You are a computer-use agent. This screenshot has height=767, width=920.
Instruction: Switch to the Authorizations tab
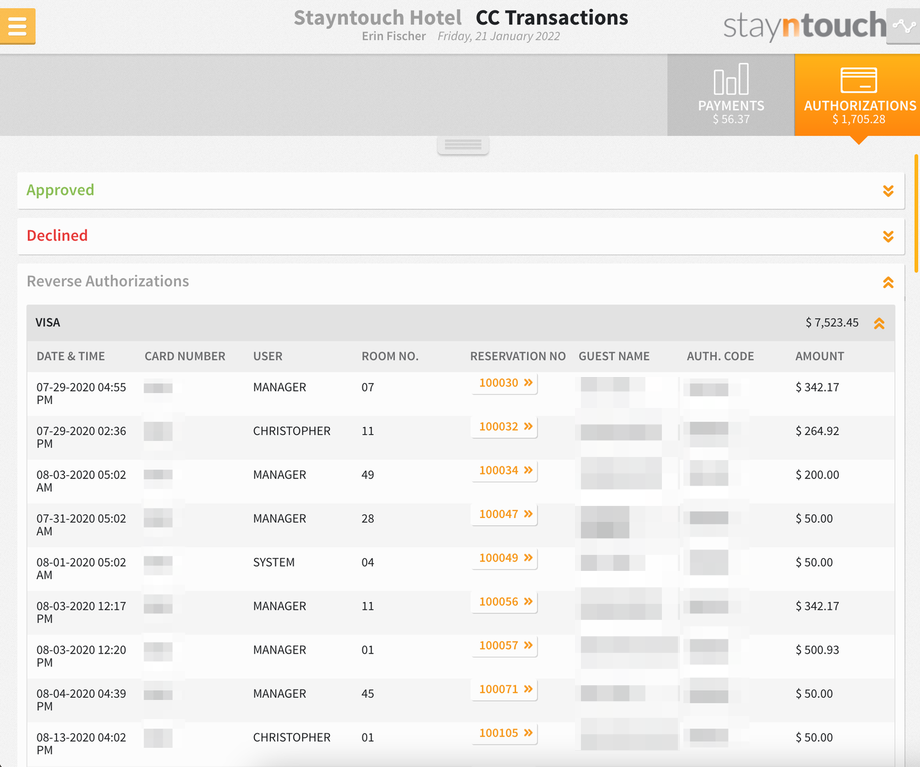point(859,95)
